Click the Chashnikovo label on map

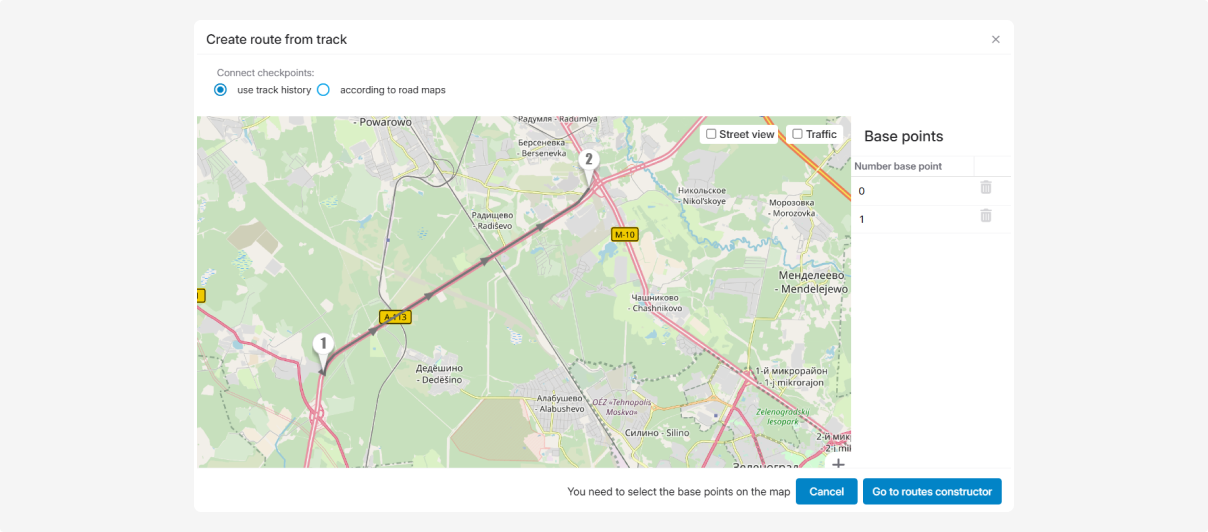point(656,303)
